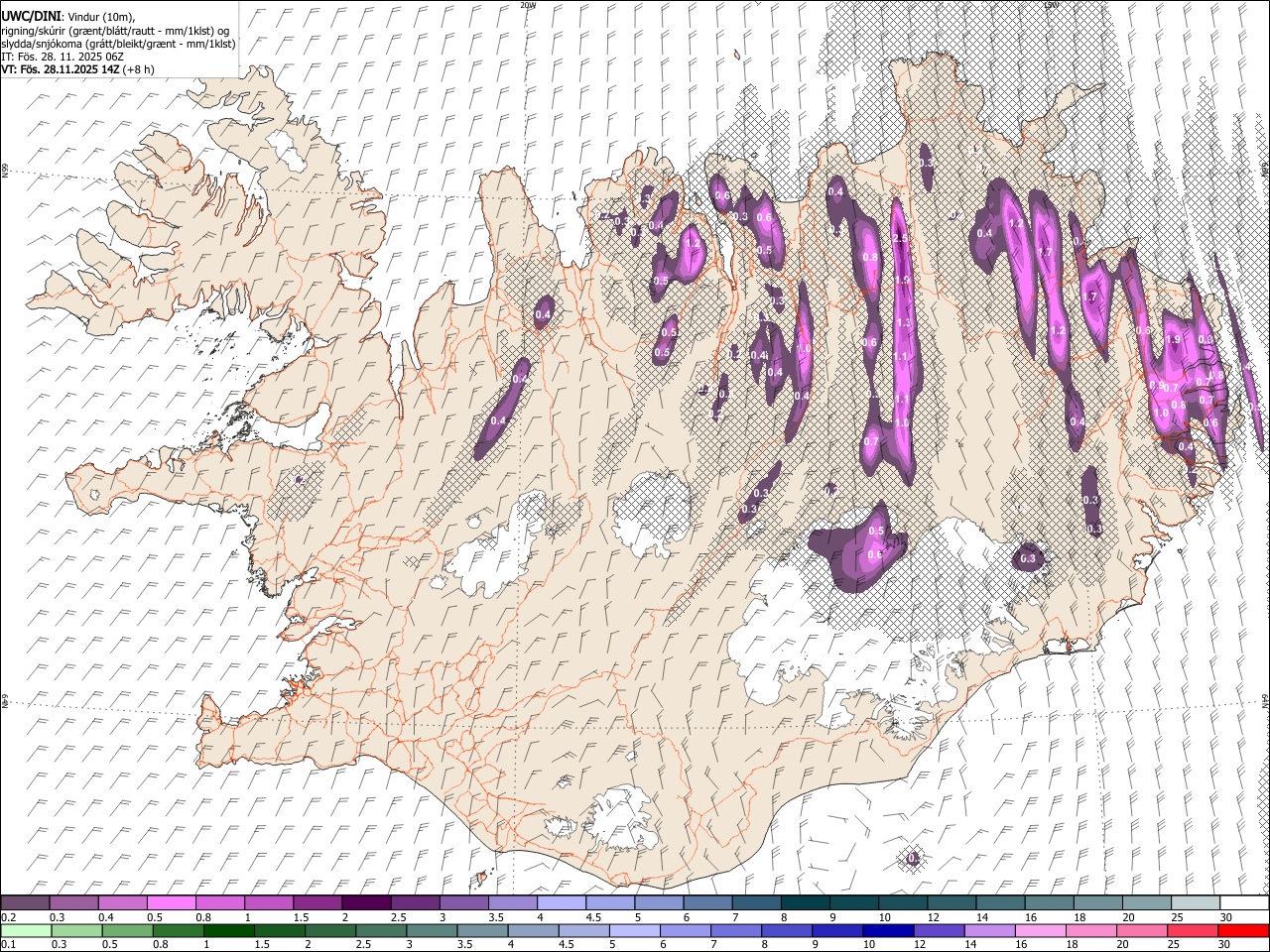Screen dimensions: 1270x952
Task: Click the 4.5 label in lower legend row
Action: click(566, 945)
